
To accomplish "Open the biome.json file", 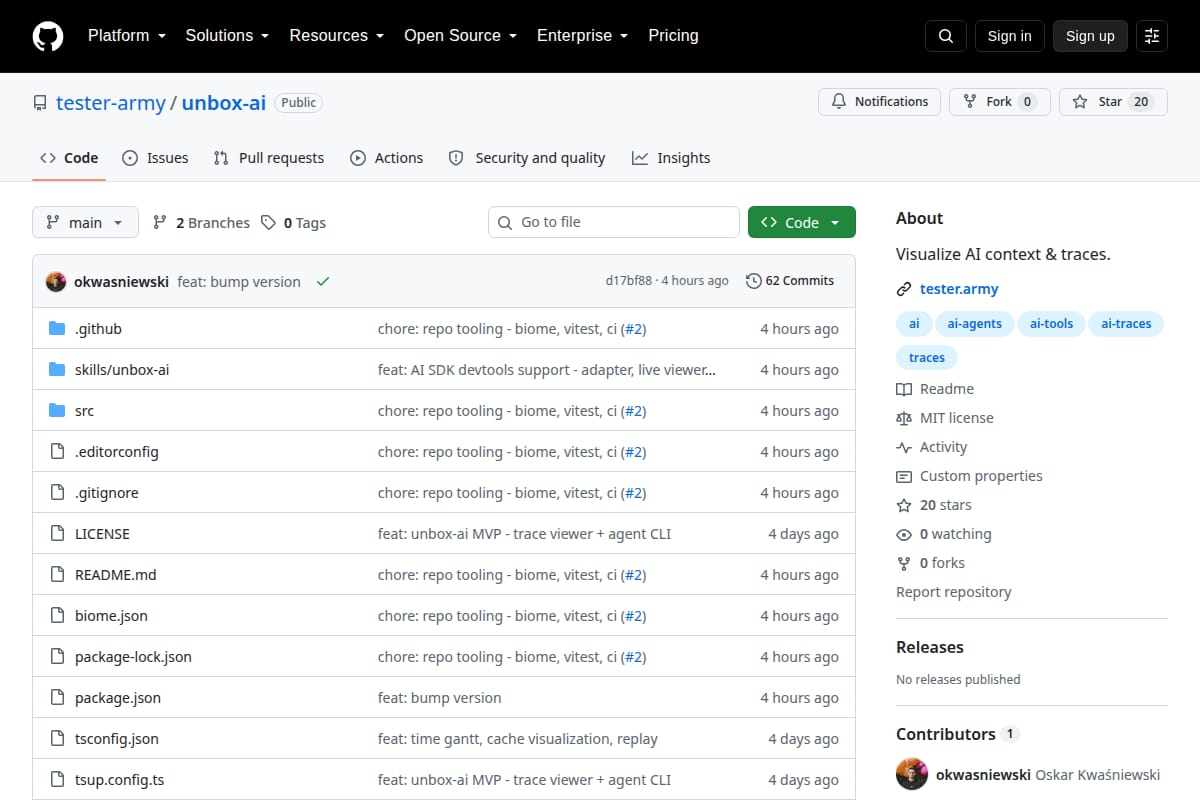I will [x=111, y=616].
